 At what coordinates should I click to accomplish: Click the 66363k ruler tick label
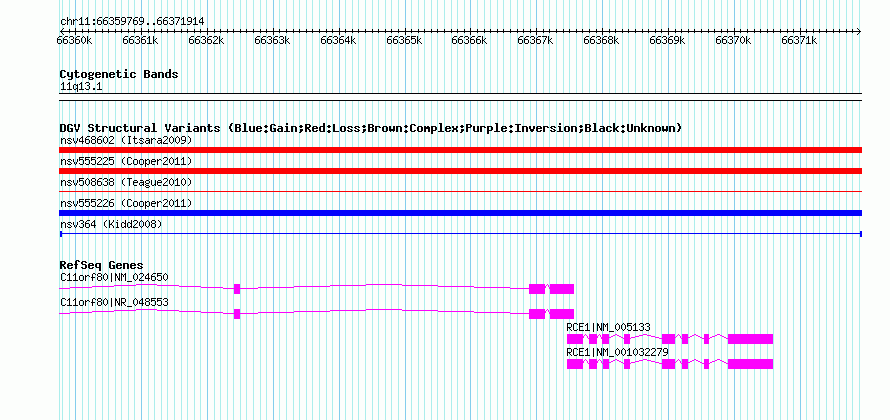272,40
